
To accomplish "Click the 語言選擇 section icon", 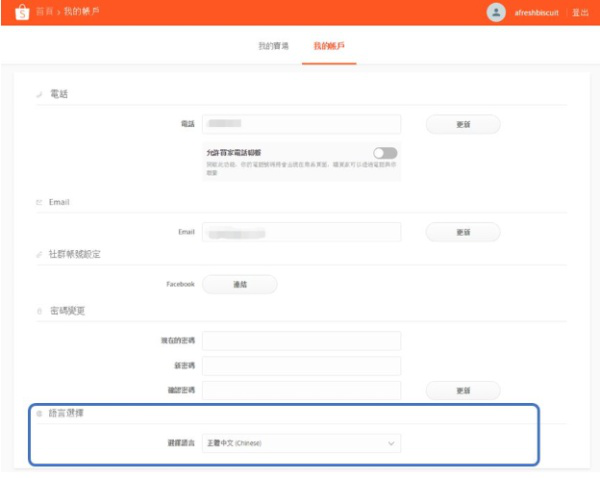I will point(39,413).
